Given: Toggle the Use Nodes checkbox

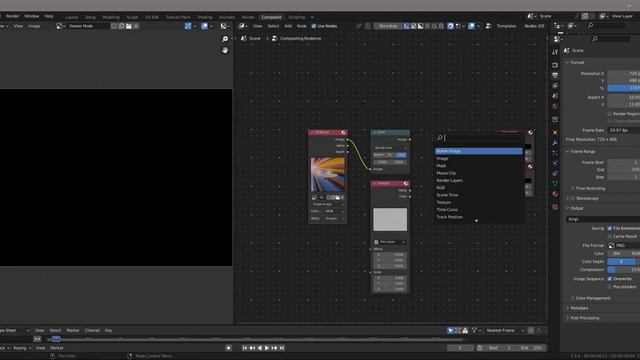Looking at the screenshot, I should [314, 26].
